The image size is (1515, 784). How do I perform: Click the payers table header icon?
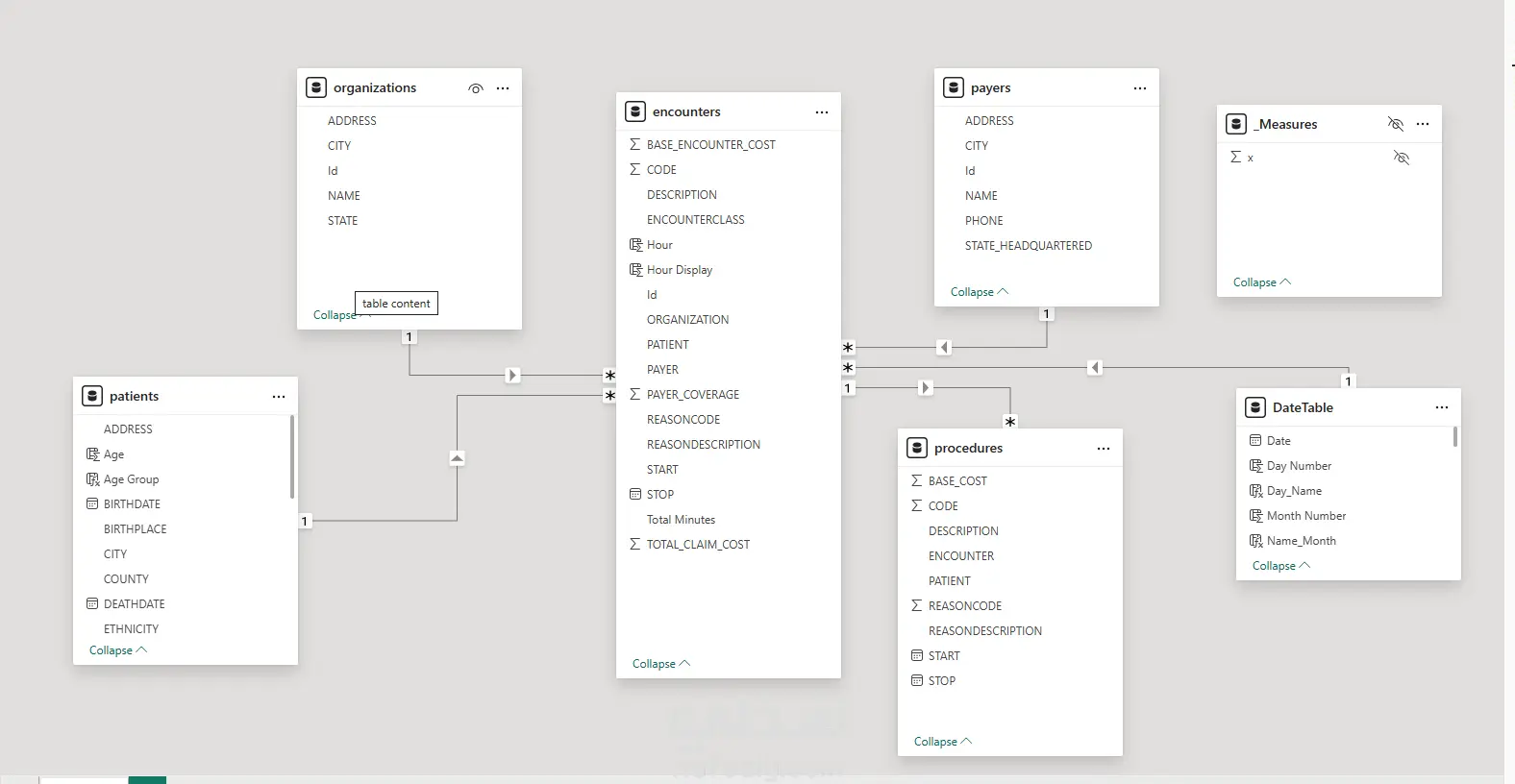(x=954, y=87)
